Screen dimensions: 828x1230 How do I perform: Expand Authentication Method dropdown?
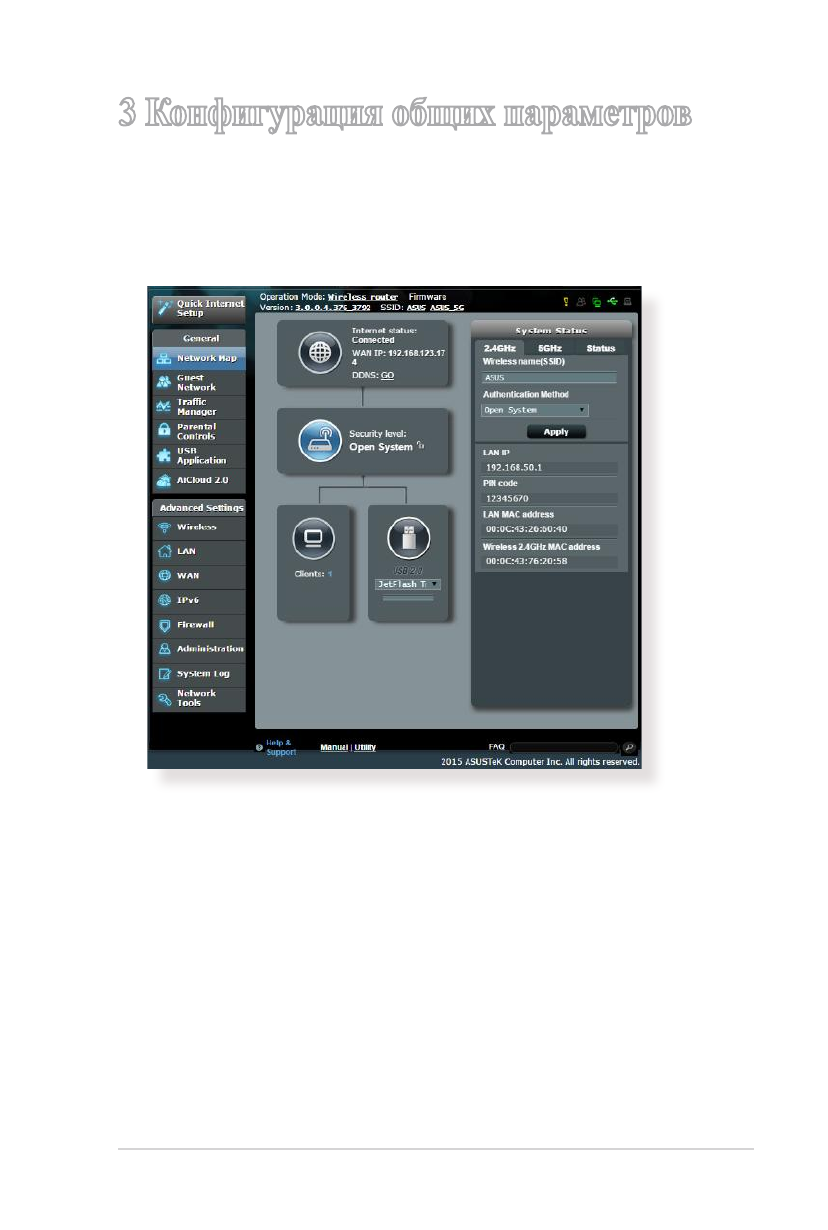[534, 410]
